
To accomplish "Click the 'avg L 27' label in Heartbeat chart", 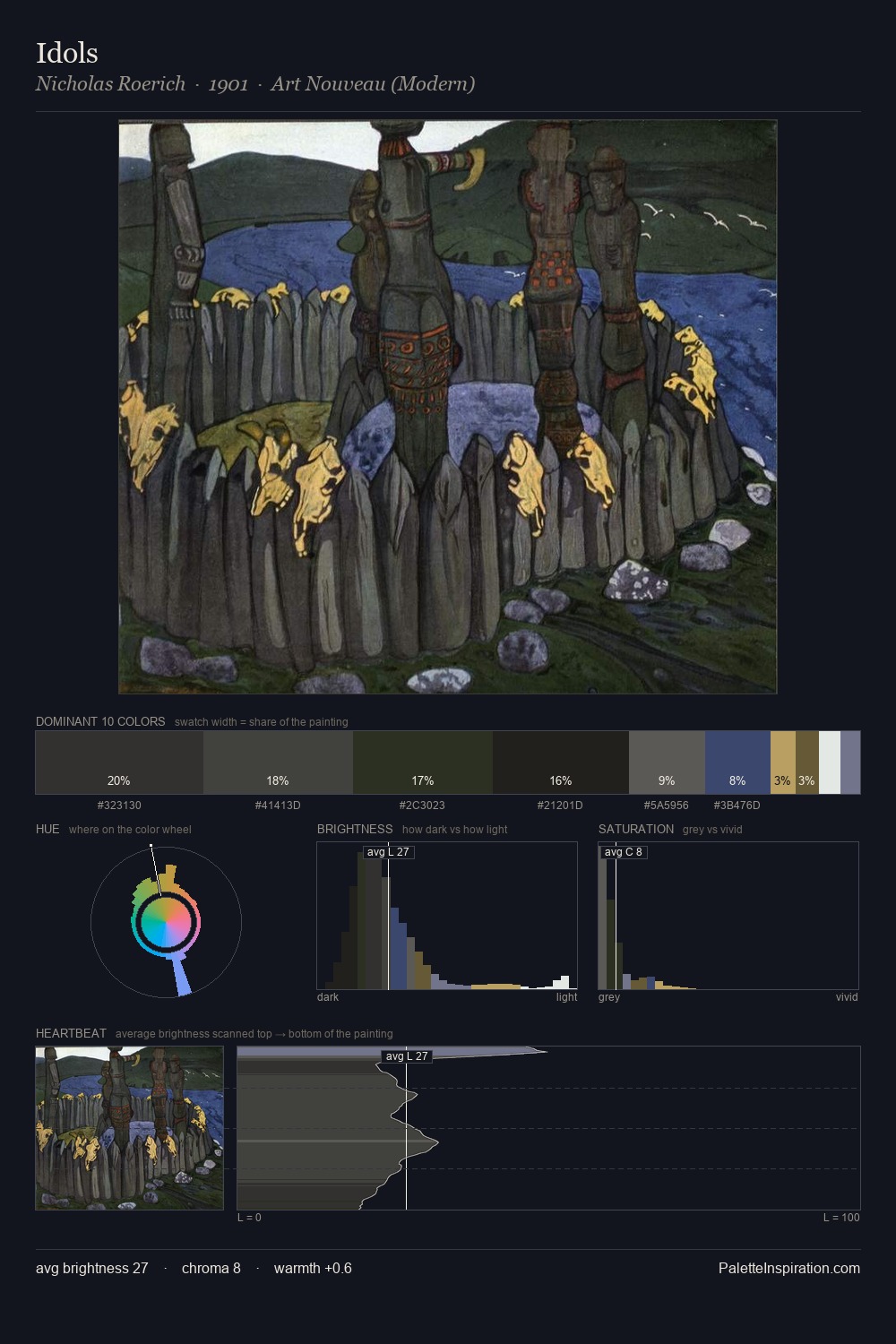I will coord(407,1056).
